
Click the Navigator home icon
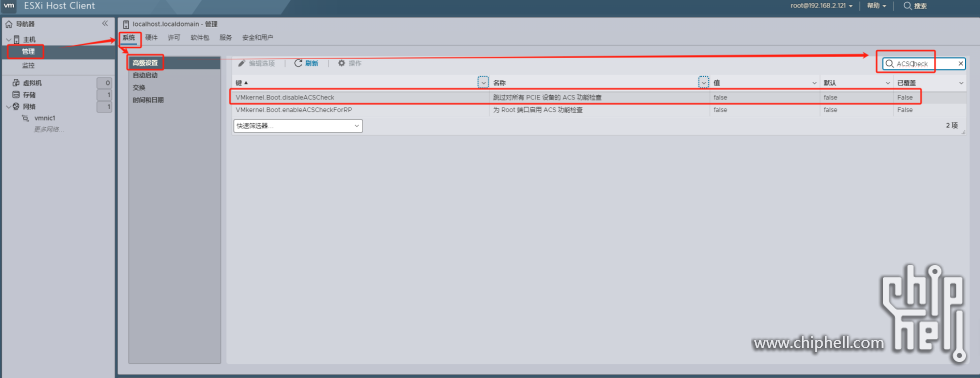click(x=8, y=24)
